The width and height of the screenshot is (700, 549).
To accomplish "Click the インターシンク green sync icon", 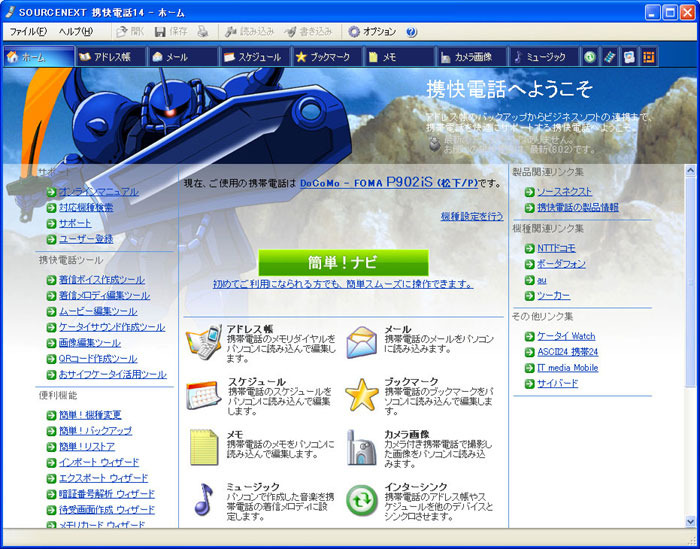I will pos(362,500).
